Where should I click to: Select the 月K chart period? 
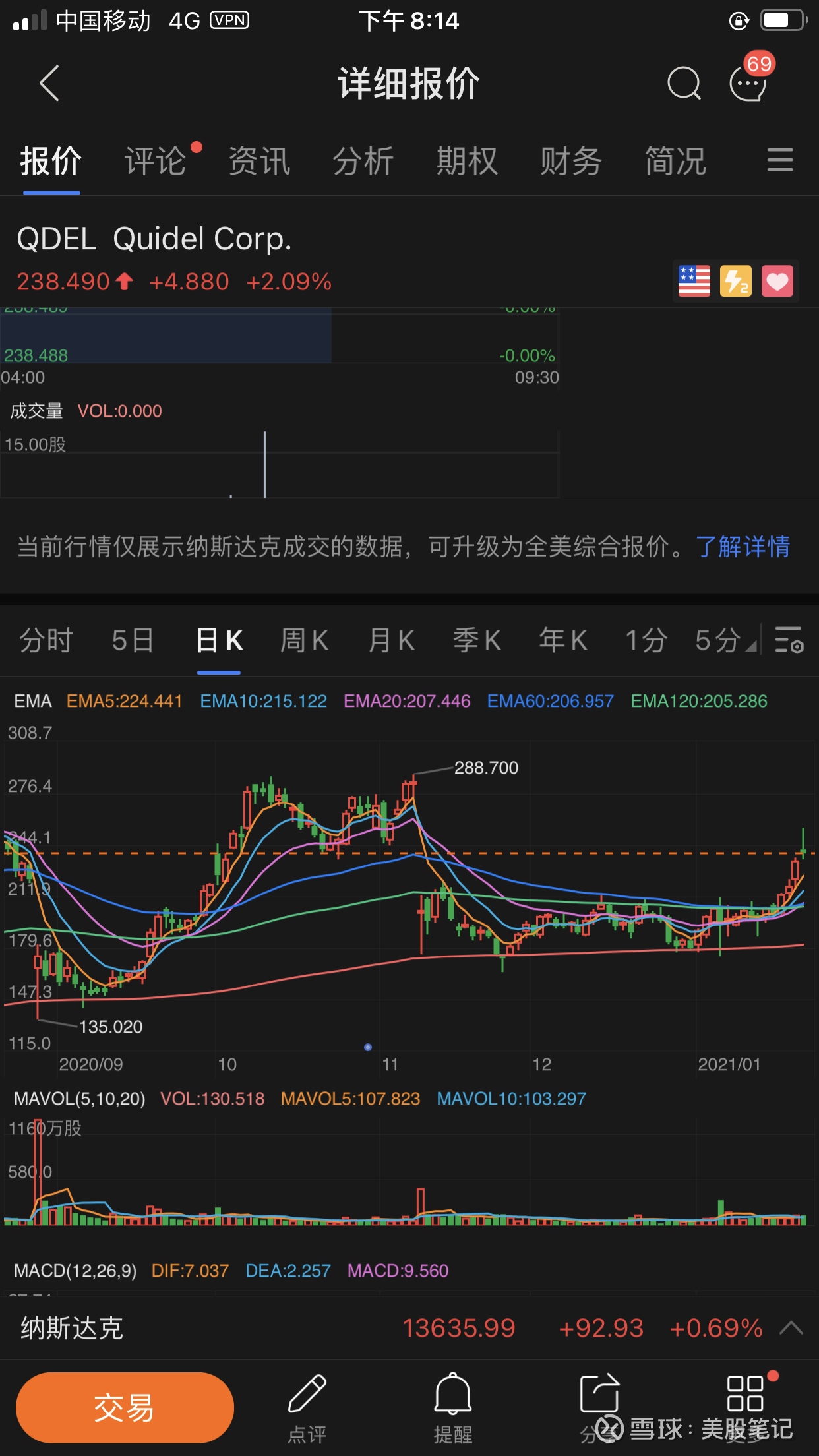tap(391, 640)
